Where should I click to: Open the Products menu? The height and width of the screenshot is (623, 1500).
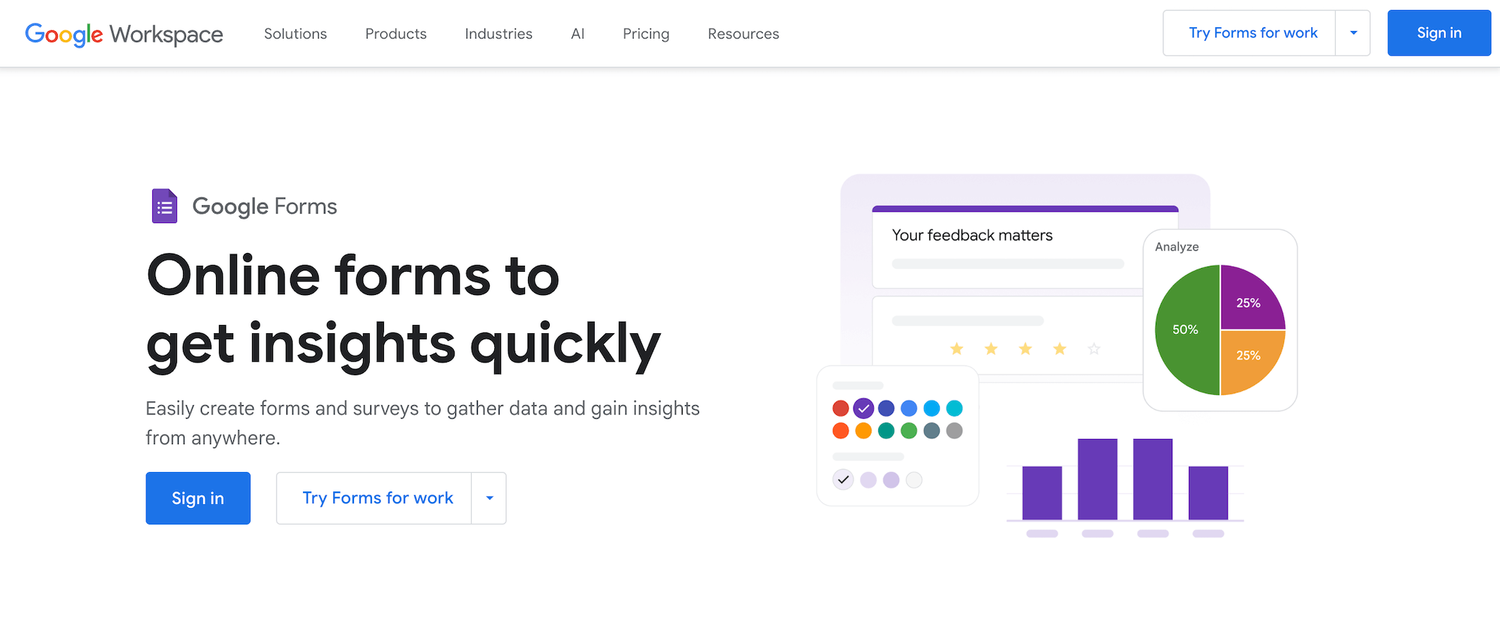pos(396,34)
